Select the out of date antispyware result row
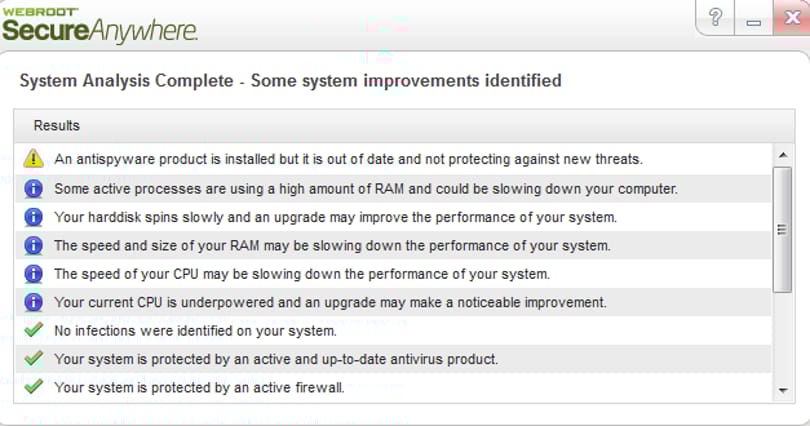 pyautogui.click(x=394, y=159)
